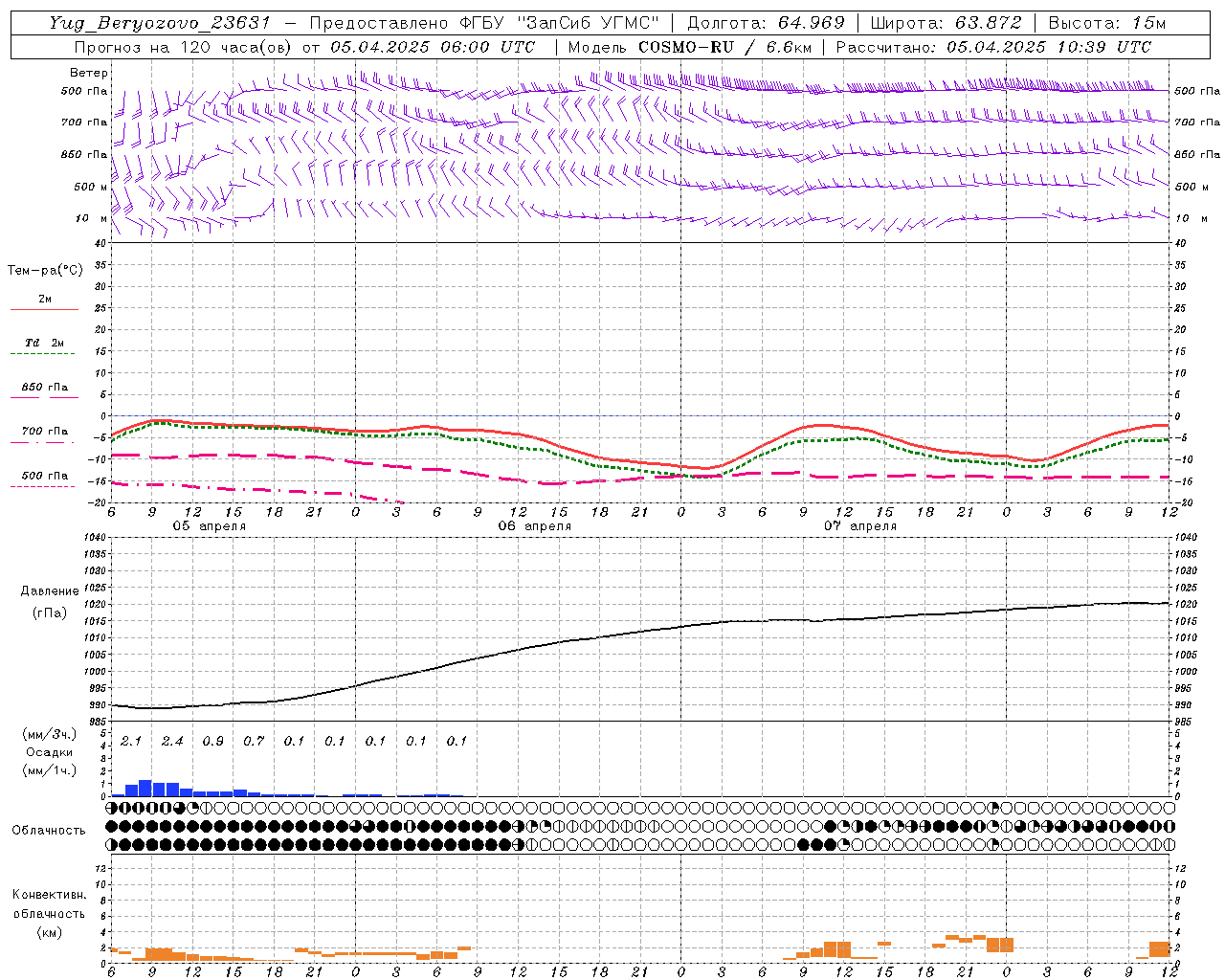
Task: Select the 0.7 three-hour precipitation value
Action: click(x=254, y=741)
